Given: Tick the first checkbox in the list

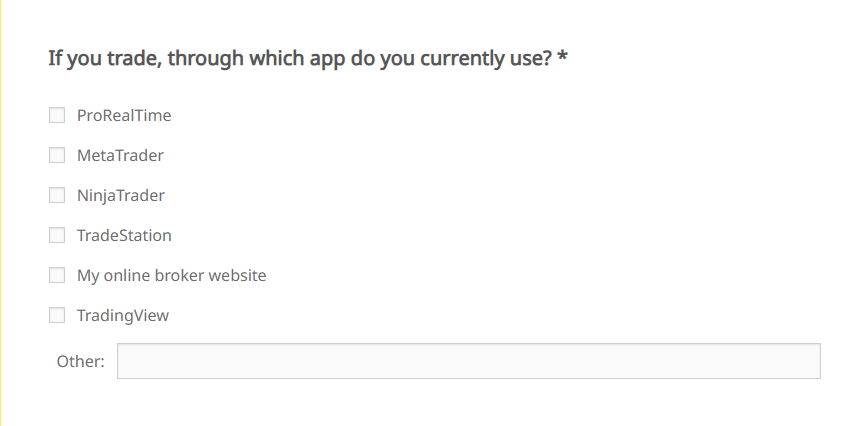Looking at the screenshot, I should click(x=57, y=116).
